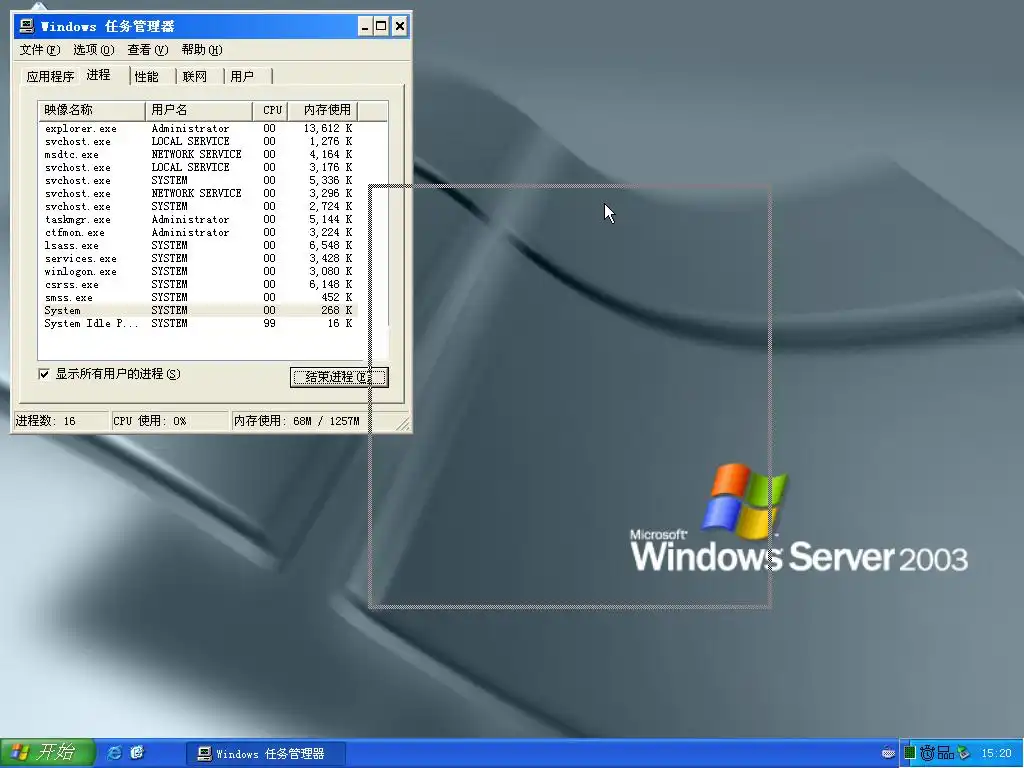Select the System Idle P... process
The height and width of the screenshot is (768, 1024).
click(198, 324)
